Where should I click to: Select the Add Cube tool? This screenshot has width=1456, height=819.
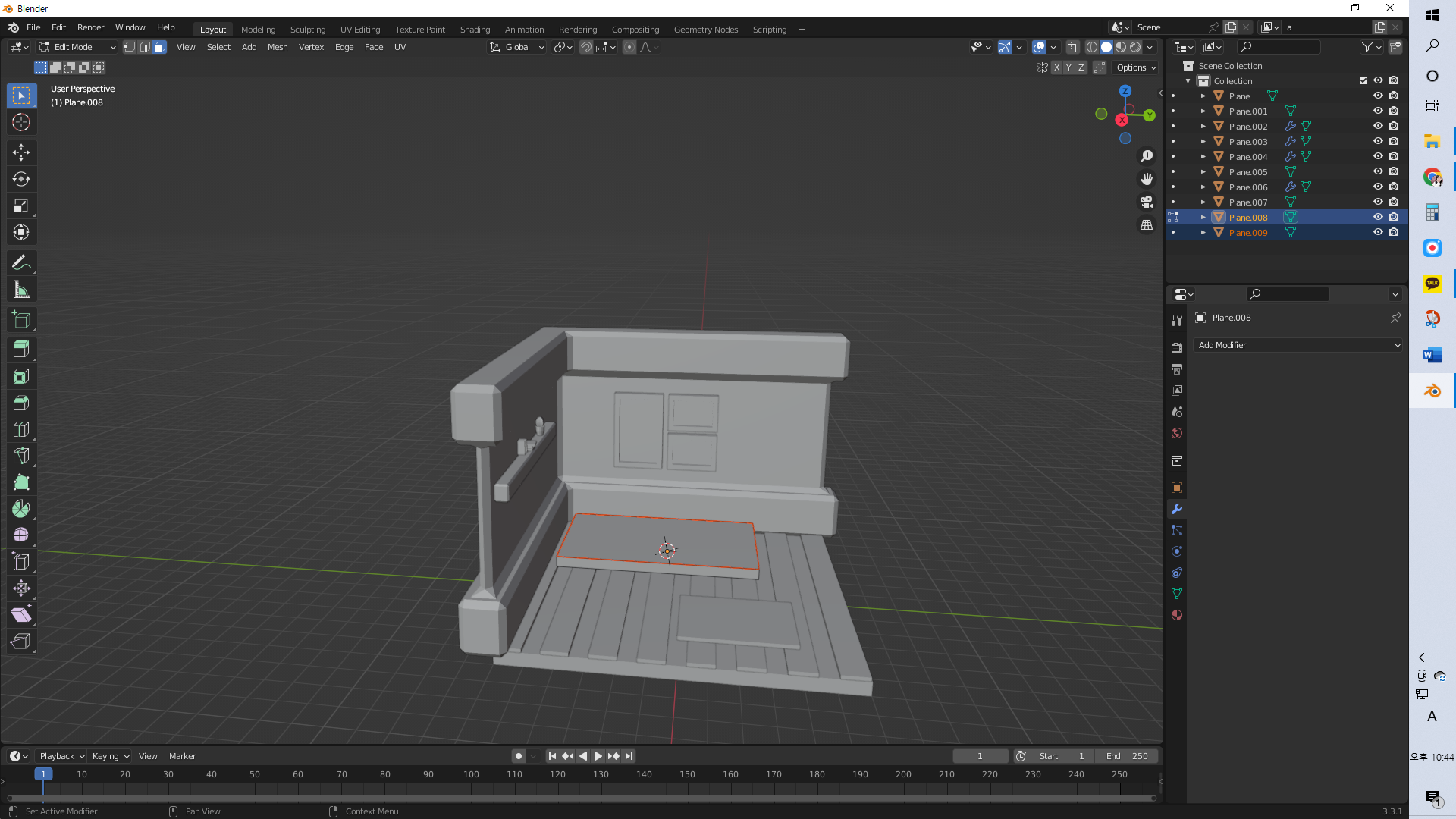click(x=21, y=319)
